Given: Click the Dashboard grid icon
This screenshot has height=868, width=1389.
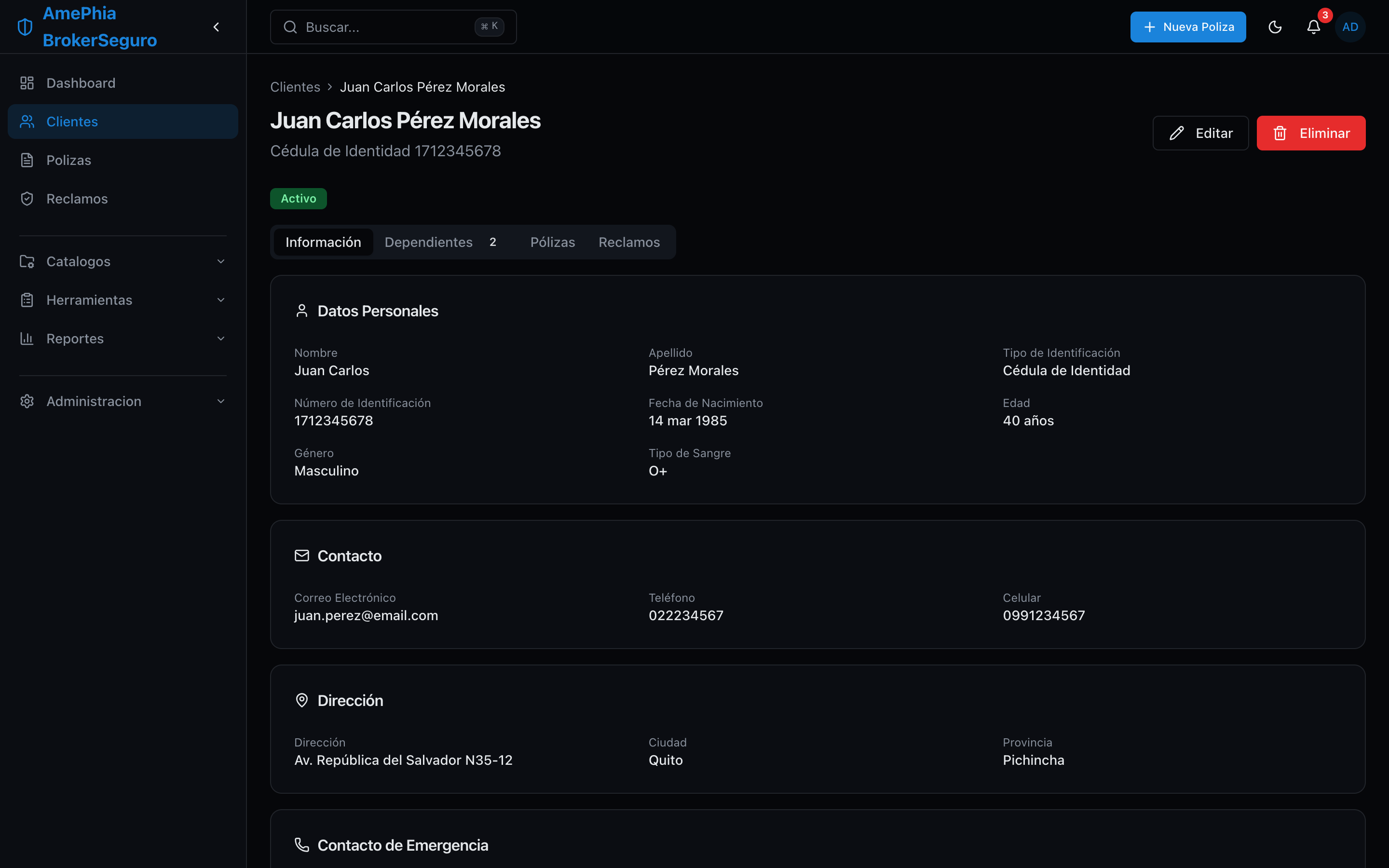Looking at the screenshot, I should (27, 83).
